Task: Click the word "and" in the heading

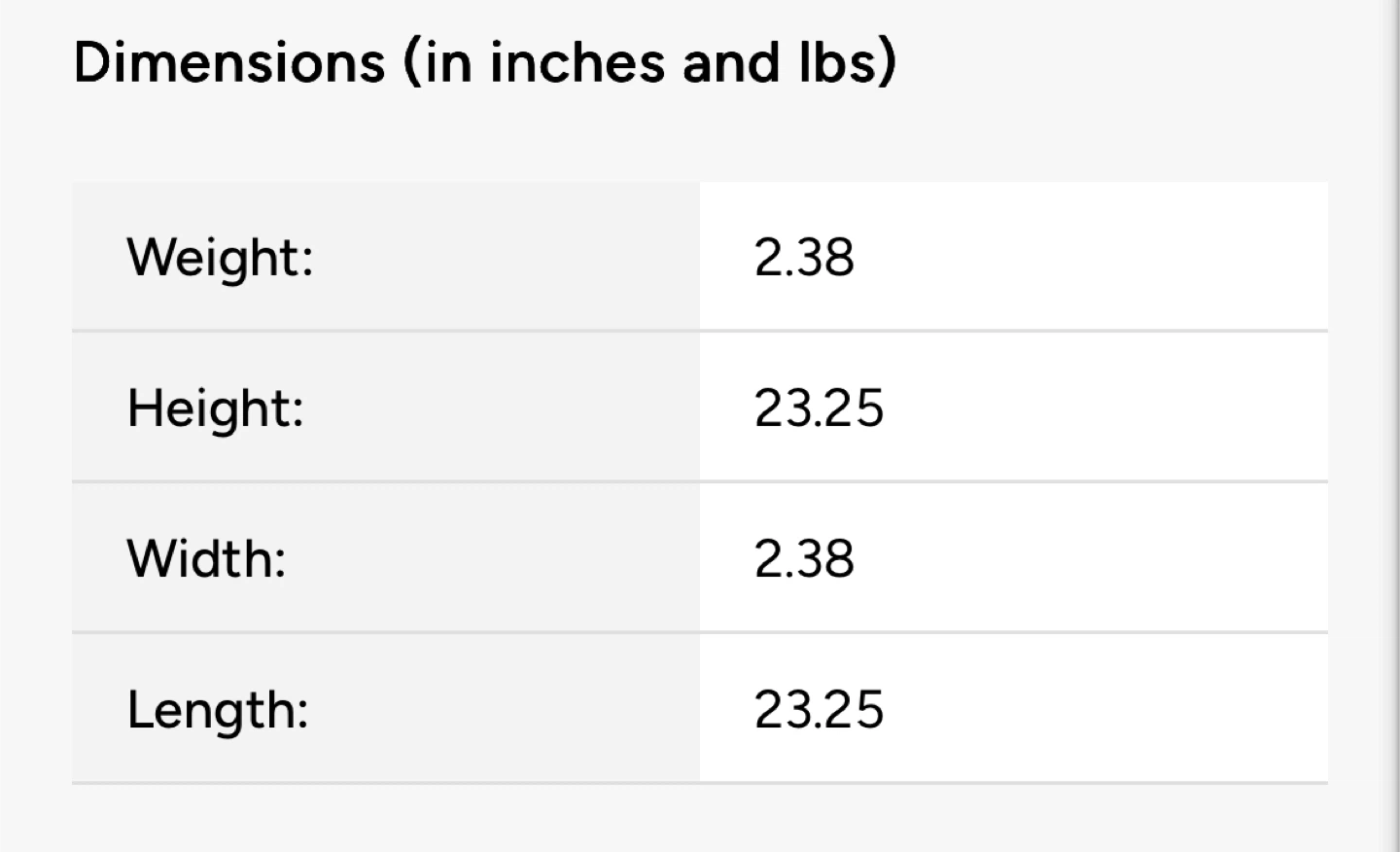Action: 731,62
